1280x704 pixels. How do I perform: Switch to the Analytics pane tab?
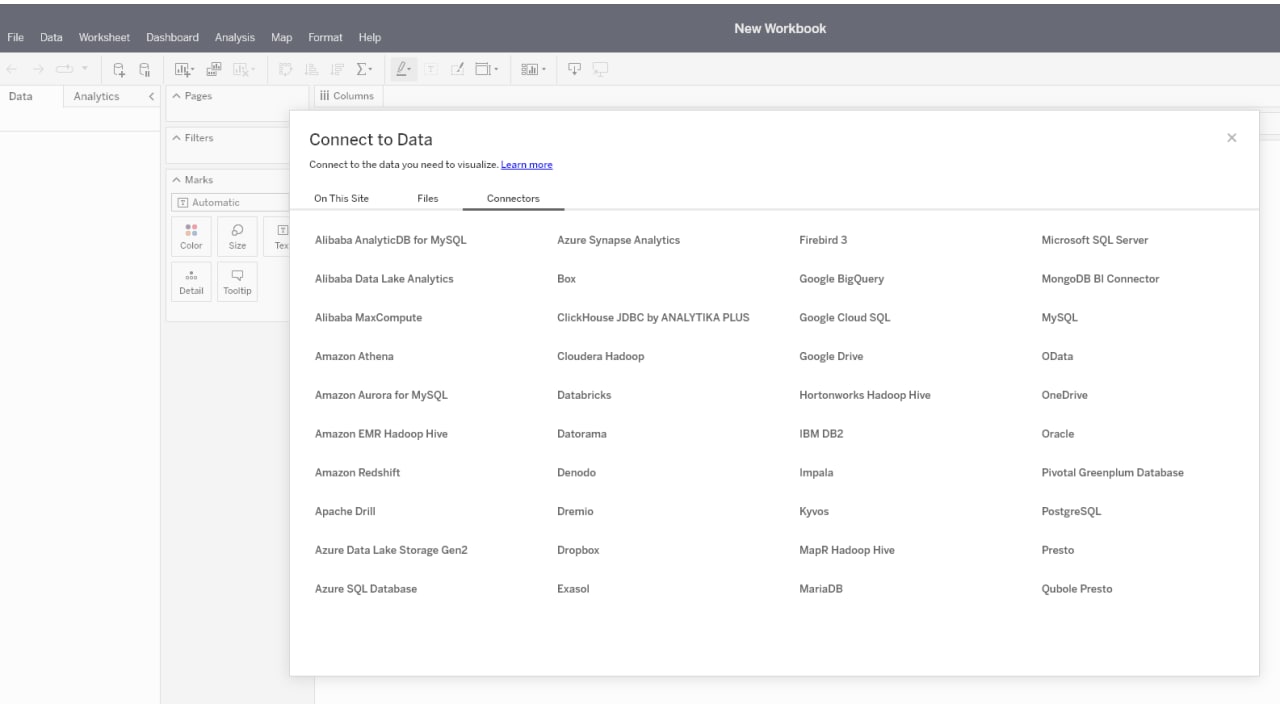(96, 96)
